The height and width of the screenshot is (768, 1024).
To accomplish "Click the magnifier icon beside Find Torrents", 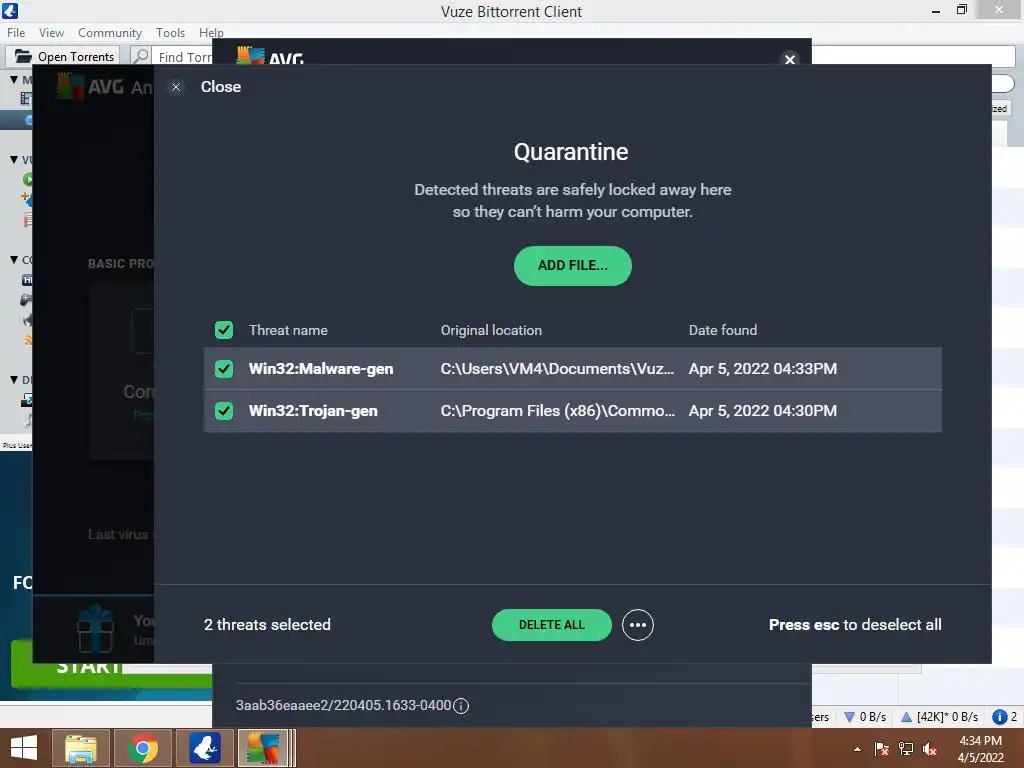I will (141, 56).
